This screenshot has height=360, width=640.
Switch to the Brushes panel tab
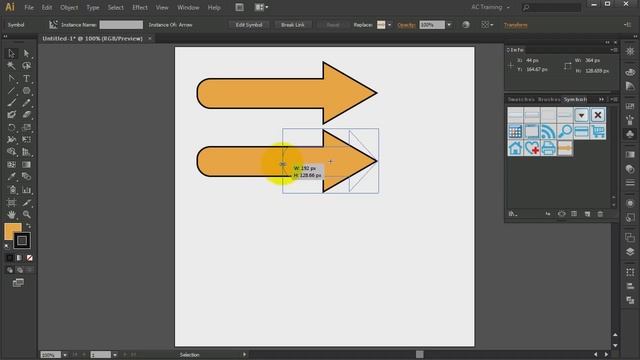[549, 100]
